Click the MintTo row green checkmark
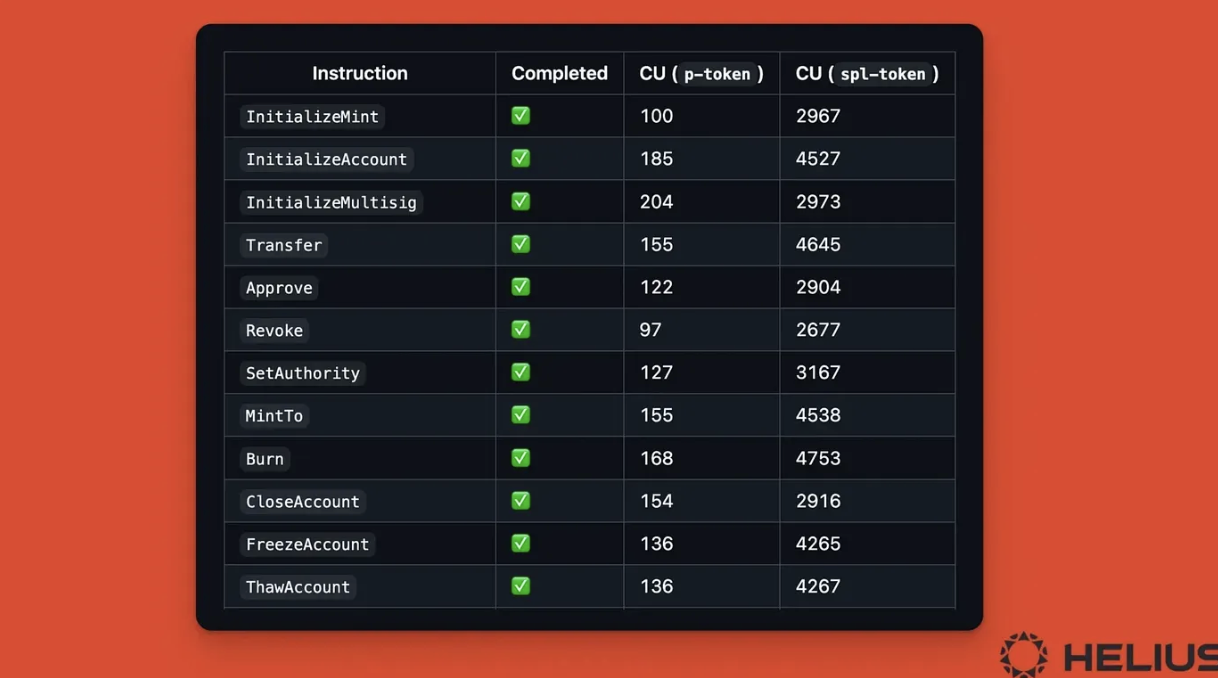This screenshot has width=1218, height=678. 521,415
